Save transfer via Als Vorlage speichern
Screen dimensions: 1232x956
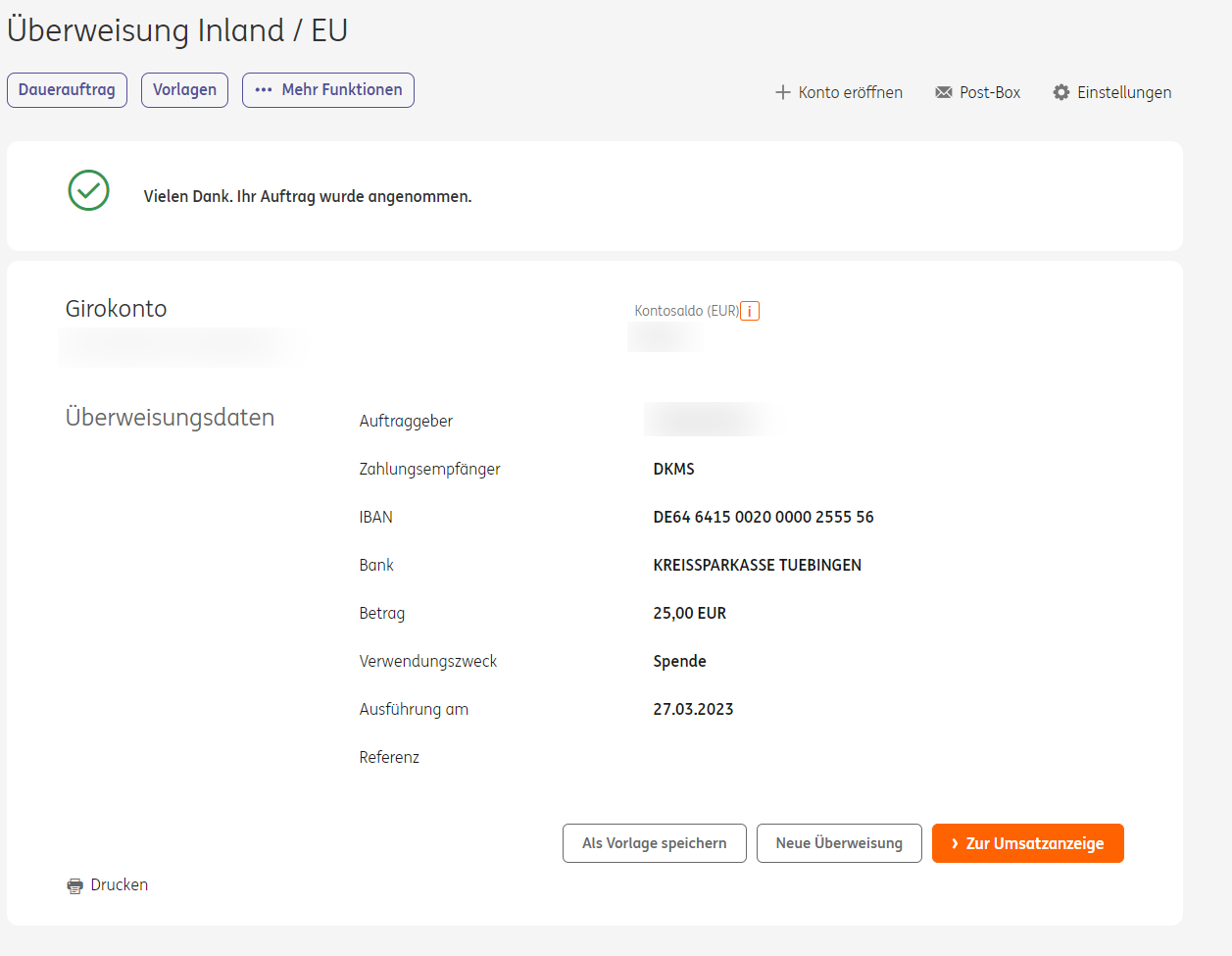pos(655,843)
